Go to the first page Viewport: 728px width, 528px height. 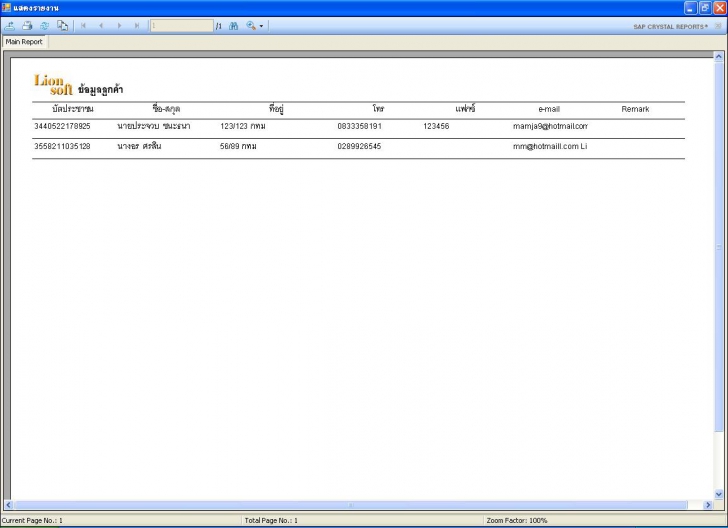pyautogui.click(x=84, y=26)
